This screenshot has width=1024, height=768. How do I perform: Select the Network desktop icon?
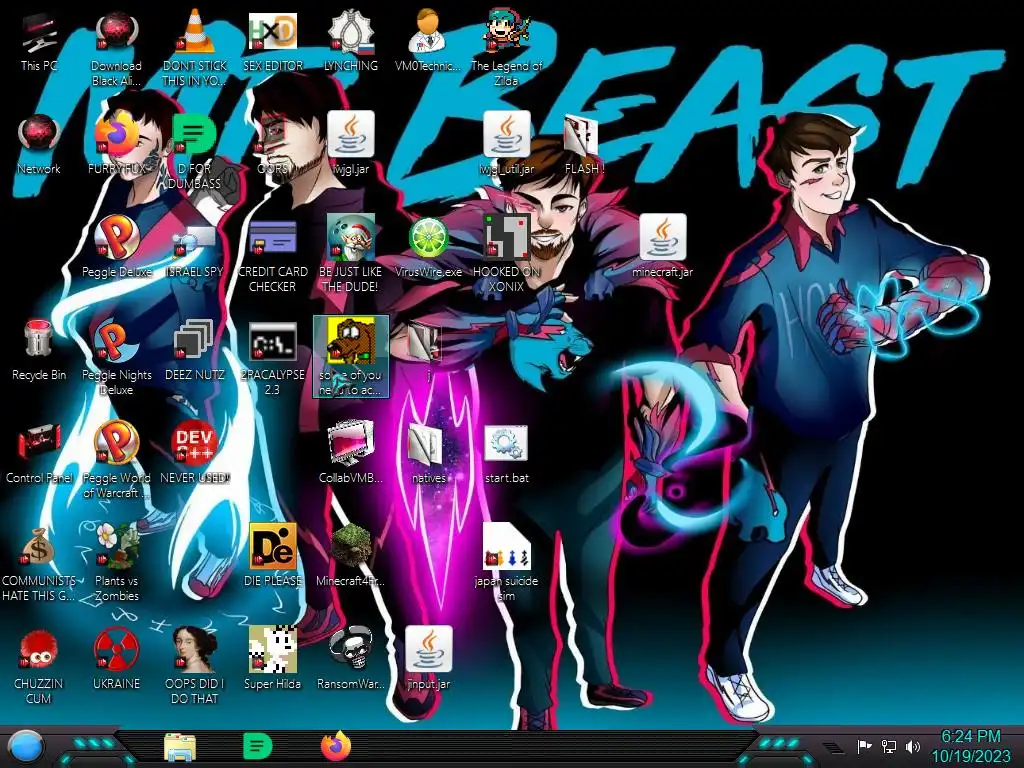point(39,145)
